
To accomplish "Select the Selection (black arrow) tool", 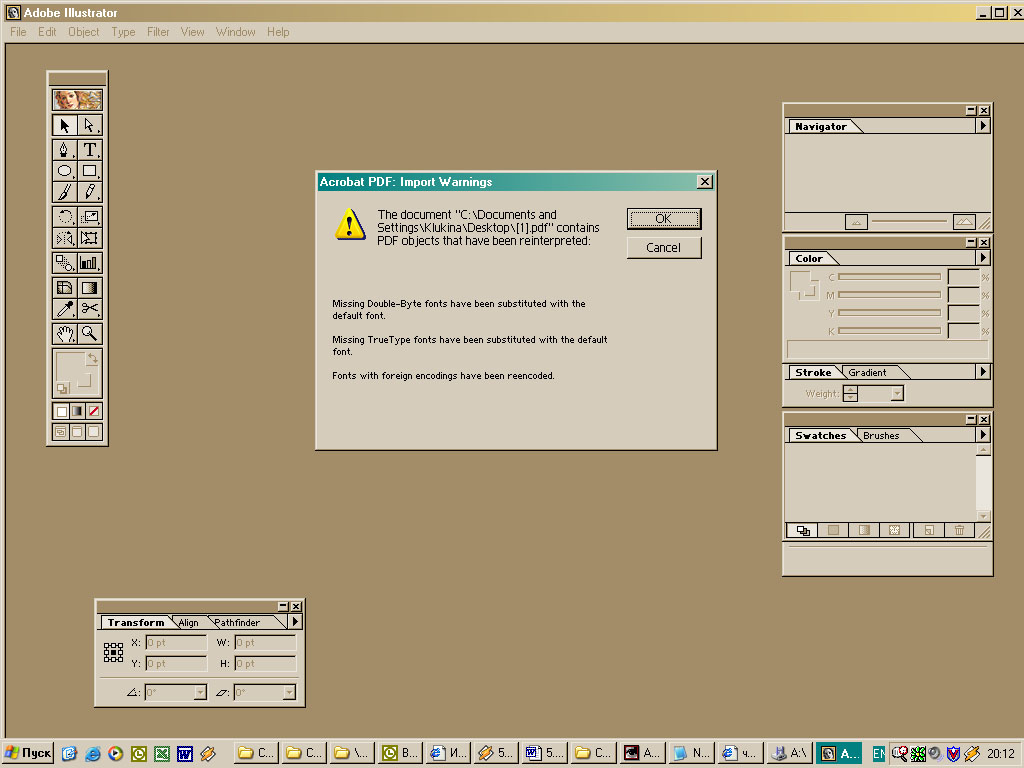I will click(64, 125).
